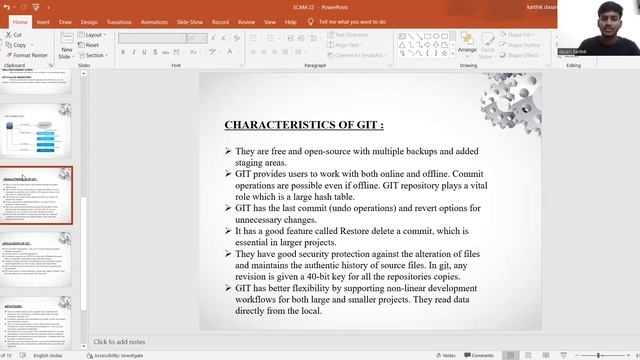Decrease the list indent level
The height and width of the screenshot is (360, 640).
click(290, 38)
